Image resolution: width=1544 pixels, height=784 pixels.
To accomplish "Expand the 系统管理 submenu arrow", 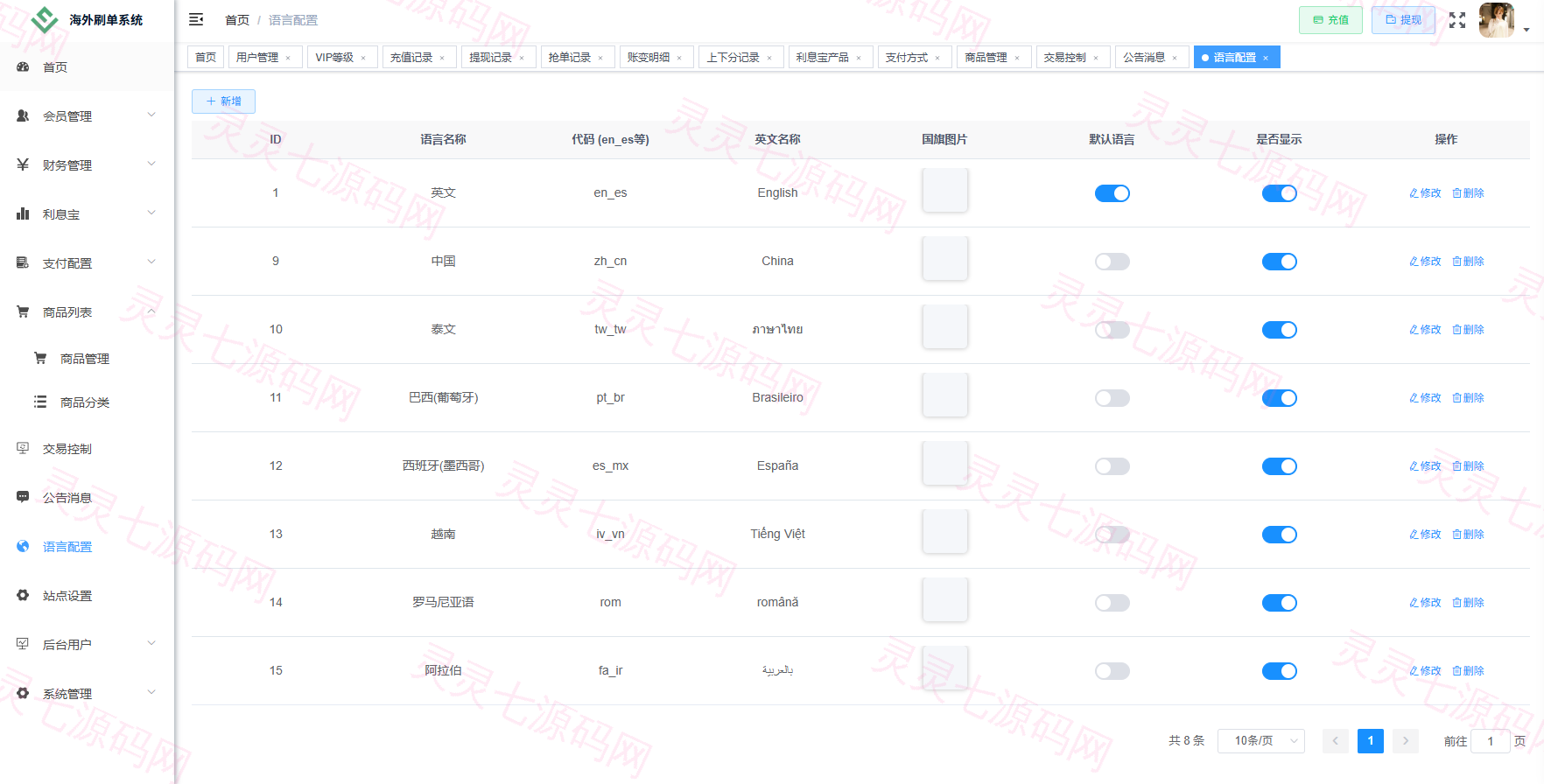I will coord(151,693).
